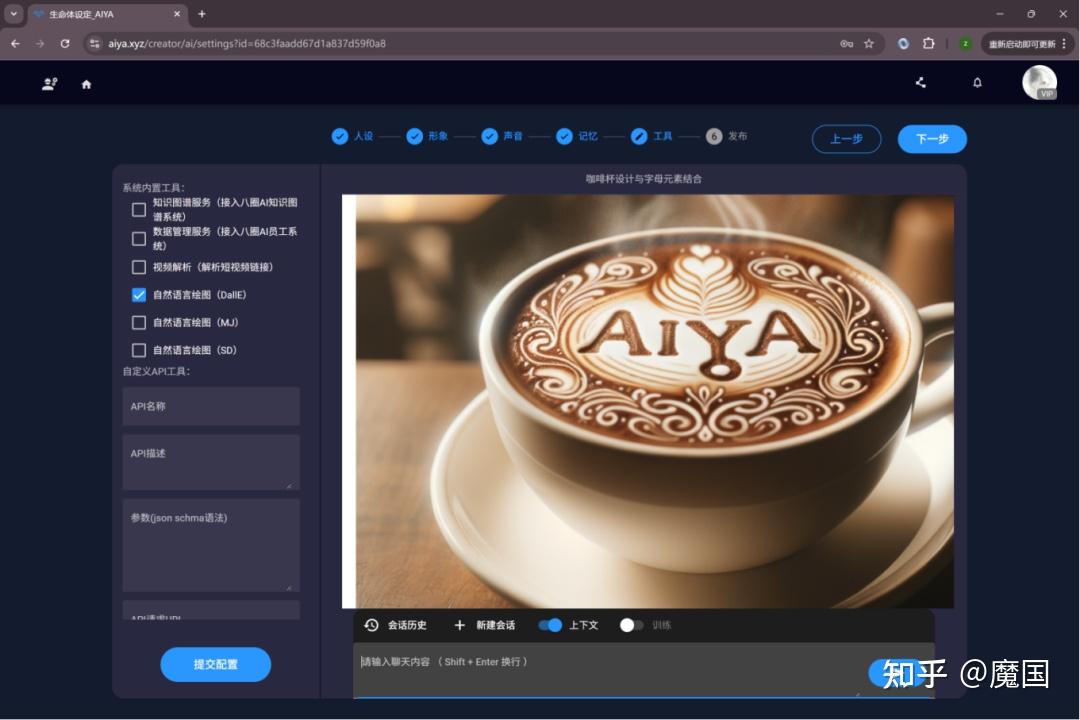This screenshot has height=720, width=1080.
Task: Click the share icon in header
Action: [921, 83]
